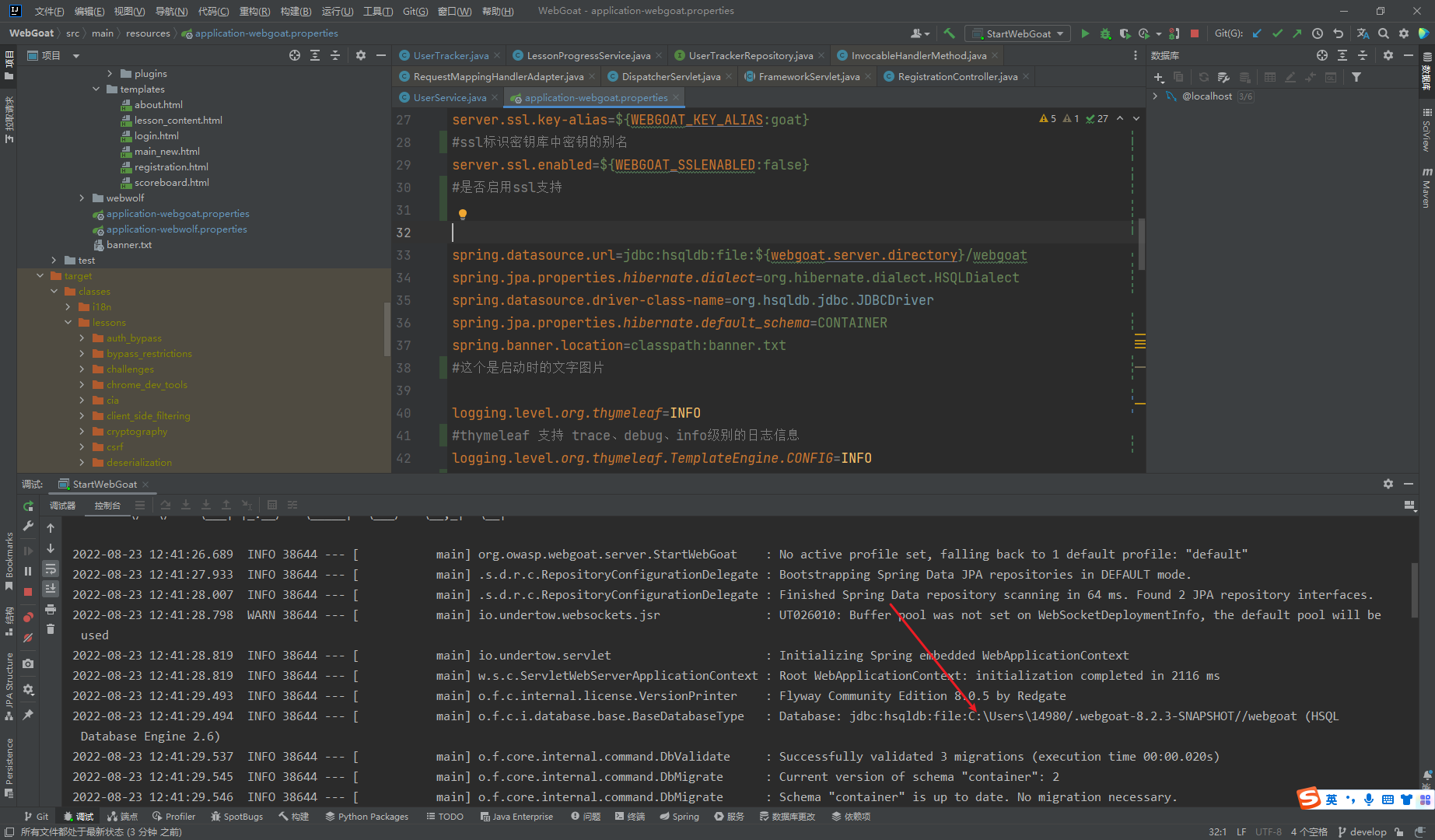Click the Translate icon in the toolbar

tap(1363, 33)
